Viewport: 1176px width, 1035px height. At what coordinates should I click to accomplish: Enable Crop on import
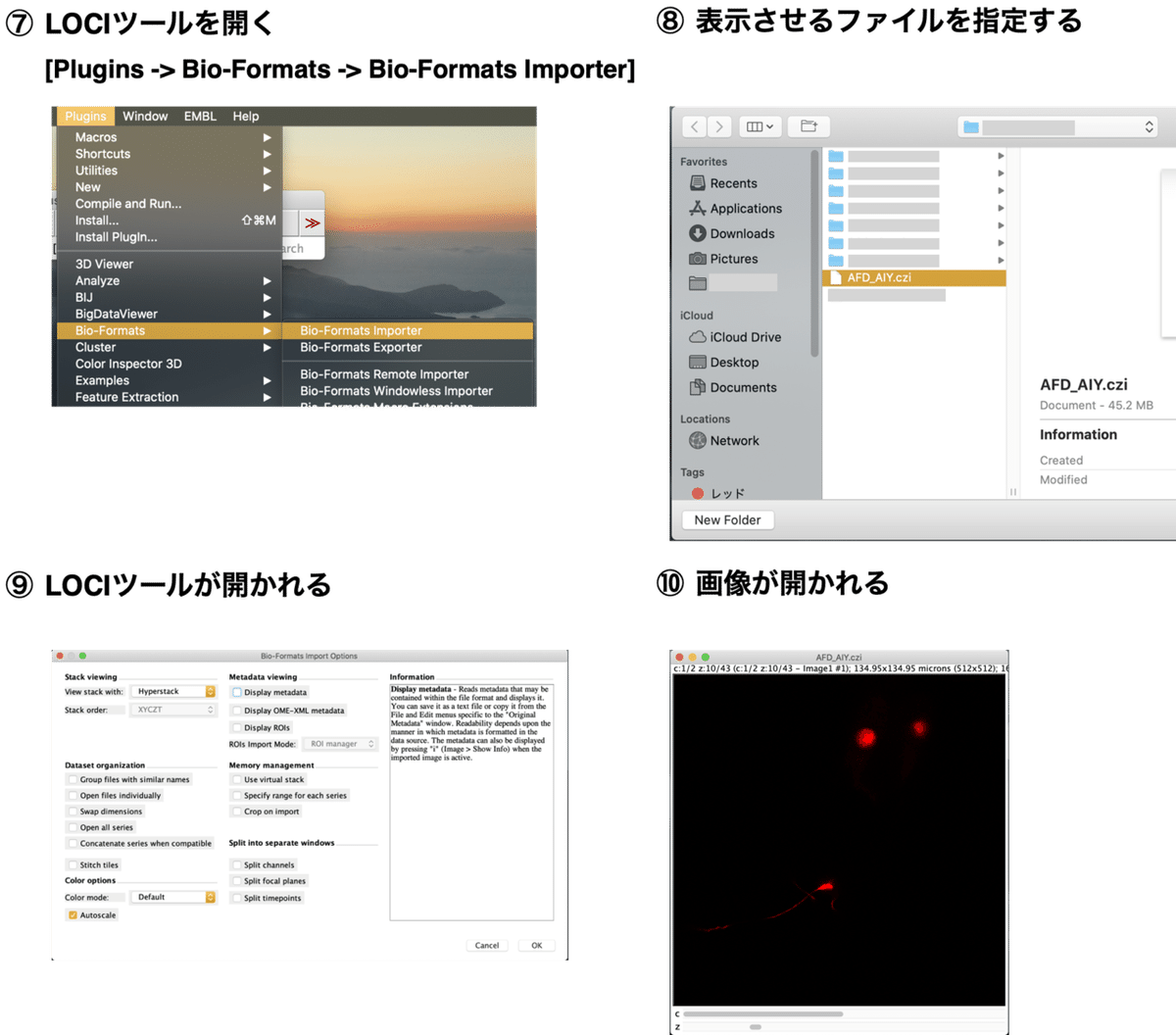(236, 812)
